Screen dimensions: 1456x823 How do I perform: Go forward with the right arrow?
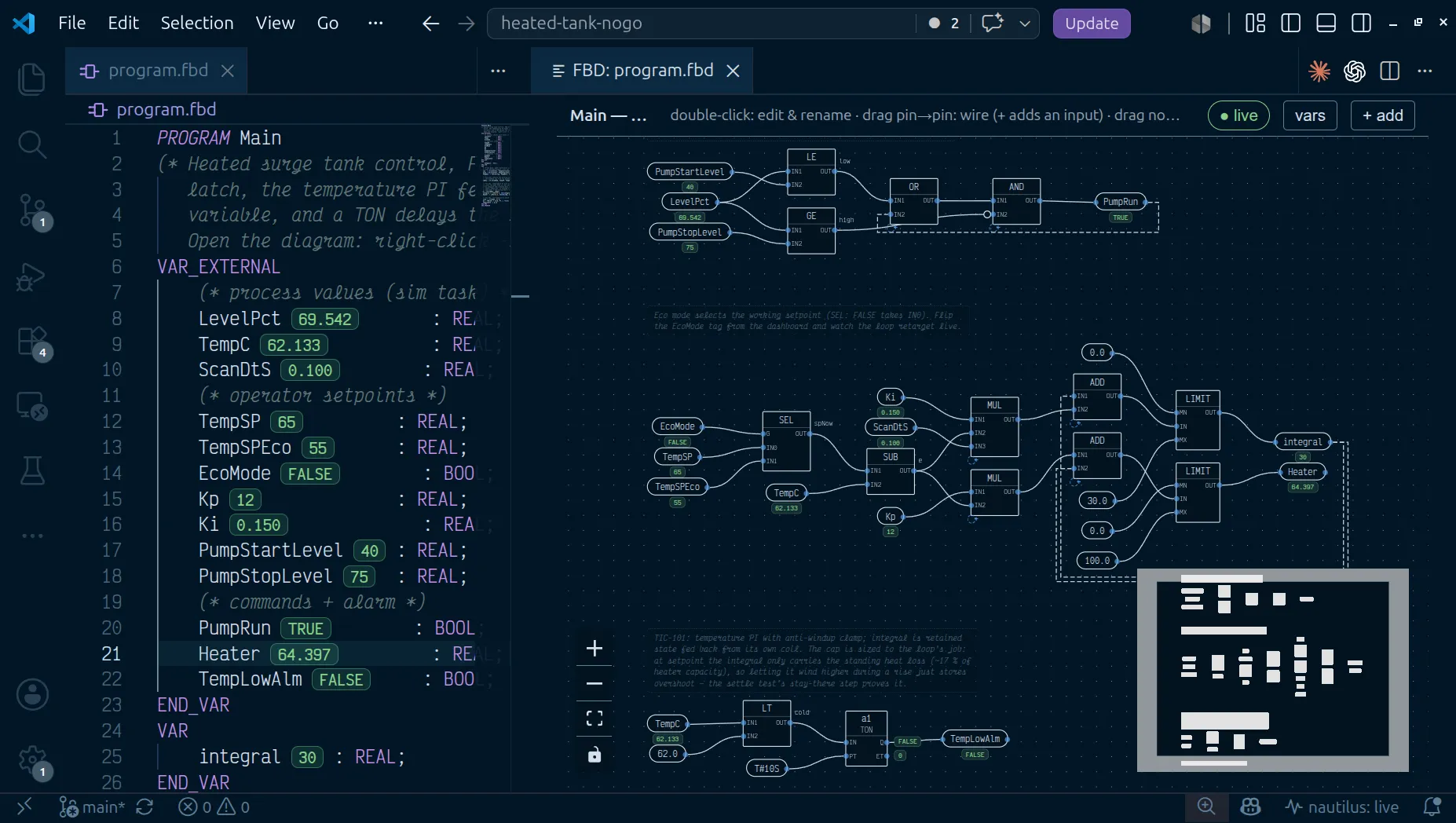click(x=466, y=24)
